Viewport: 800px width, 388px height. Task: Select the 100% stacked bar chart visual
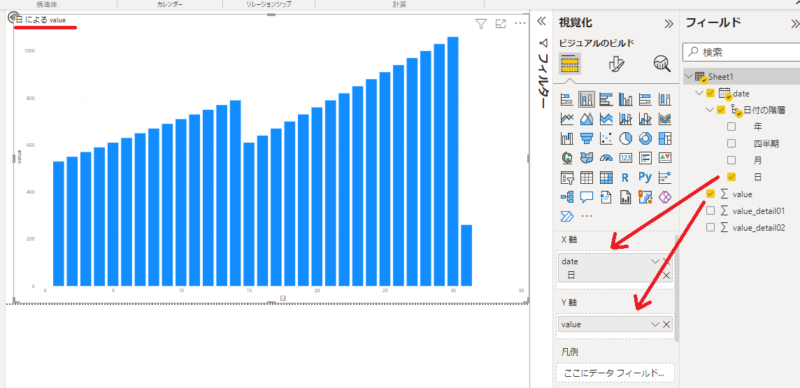pyautogui.click(x=645, y=99)
